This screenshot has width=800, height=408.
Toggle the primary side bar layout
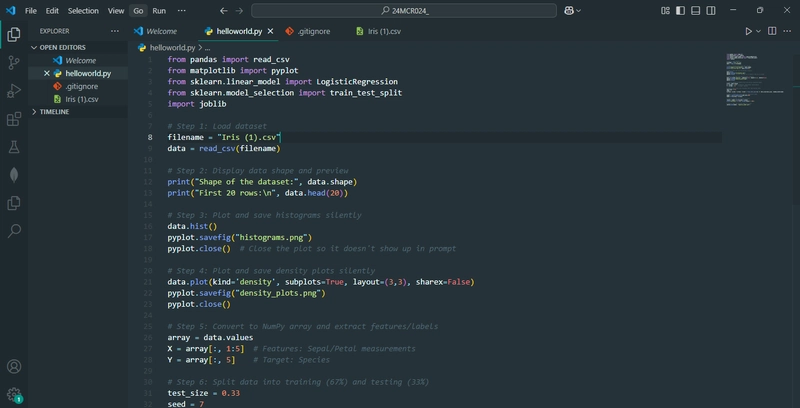(x=680, y=11)
